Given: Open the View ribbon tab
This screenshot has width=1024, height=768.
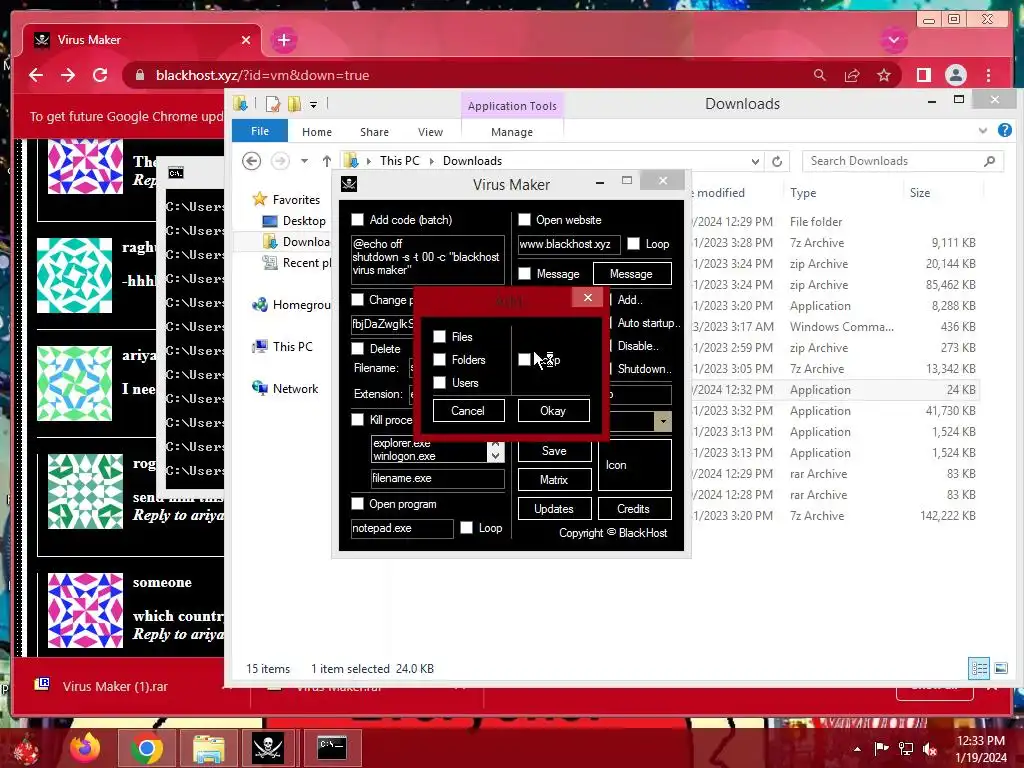Looking at the screenshot, I should click(x=430, y=132).
